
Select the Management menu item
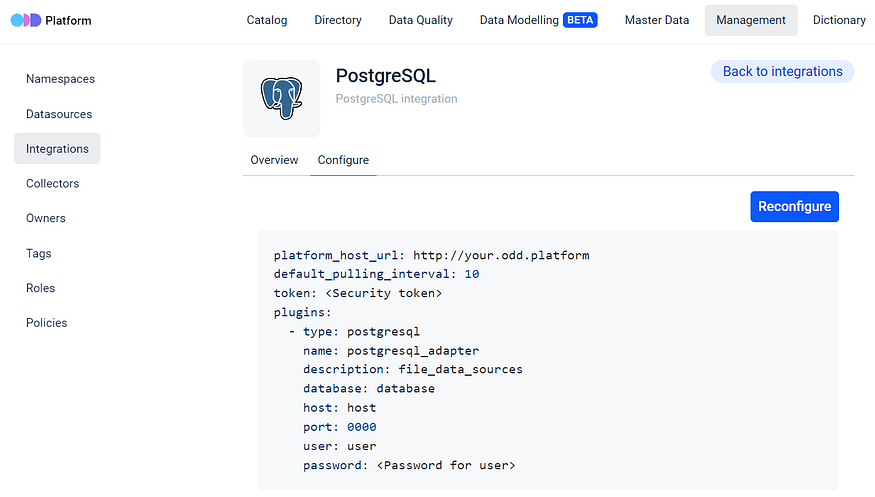[750, 20]
